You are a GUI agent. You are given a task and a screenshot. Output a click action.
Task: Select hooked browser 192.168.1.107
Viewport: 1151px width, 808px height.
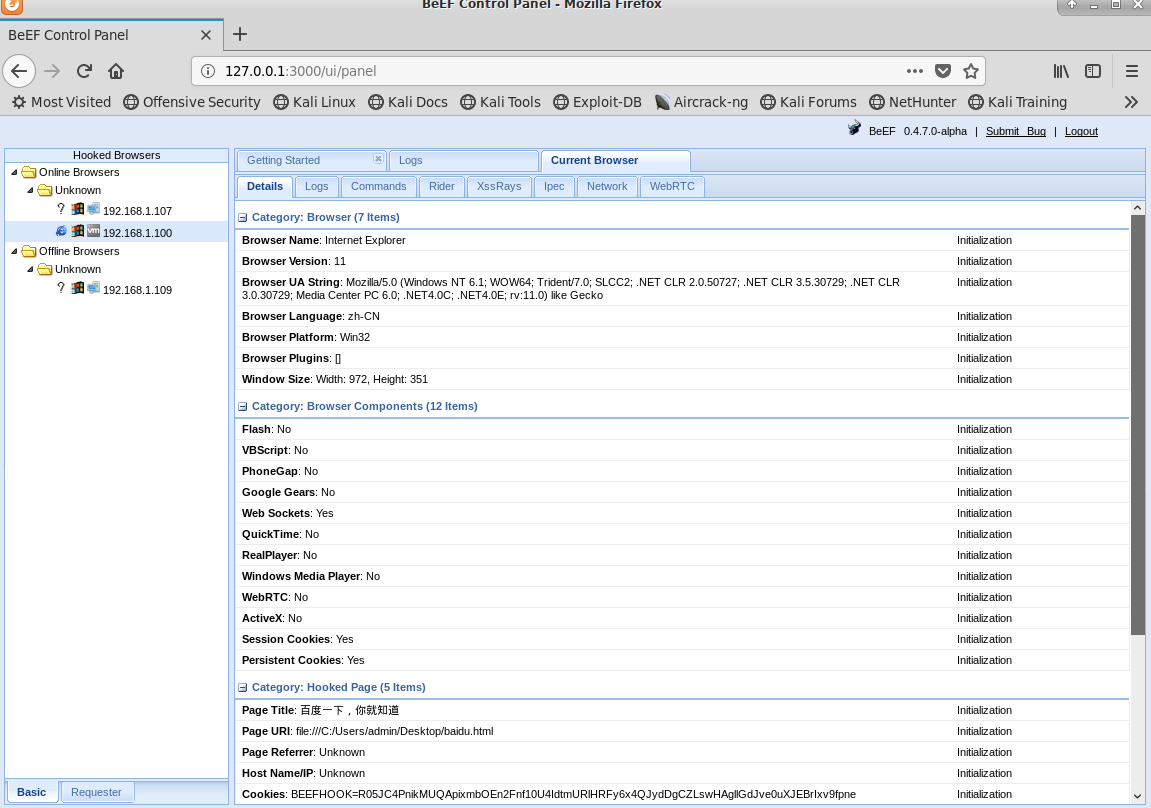pyautogui.click(x=137, y=211)
